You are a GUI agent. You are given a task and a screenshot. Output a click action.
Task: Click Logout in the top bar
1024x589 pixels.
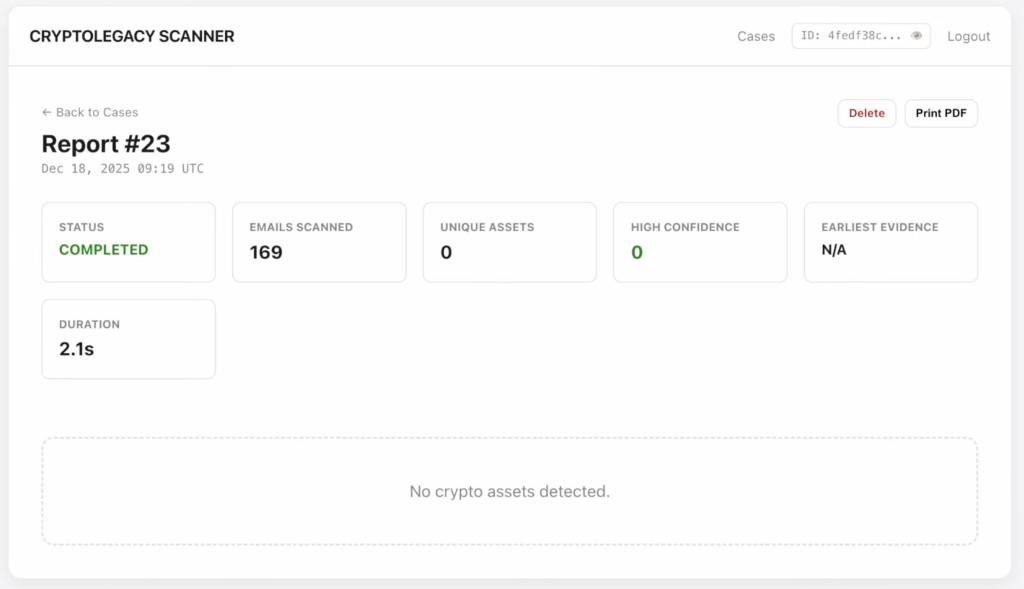pos(967,36)
